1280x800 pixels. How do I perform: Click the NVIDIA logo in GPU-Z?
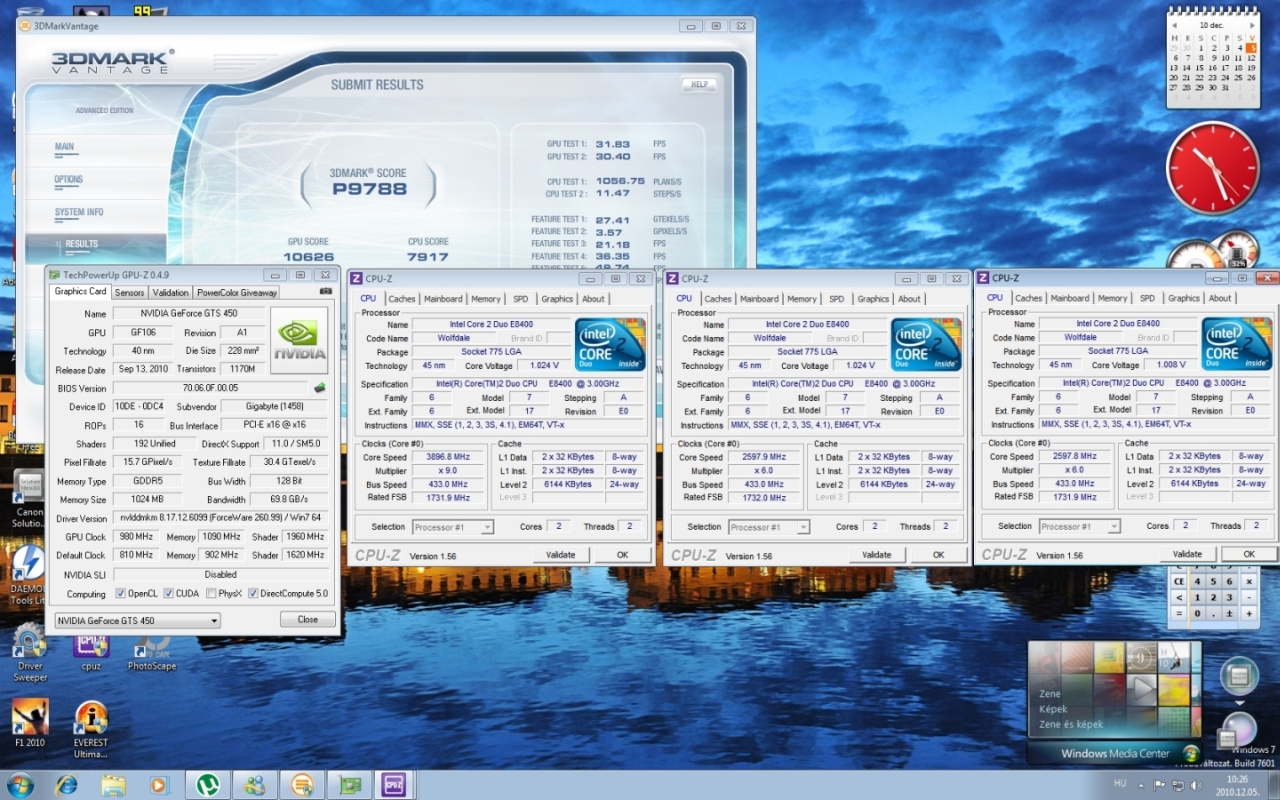(x=299, y=340)
